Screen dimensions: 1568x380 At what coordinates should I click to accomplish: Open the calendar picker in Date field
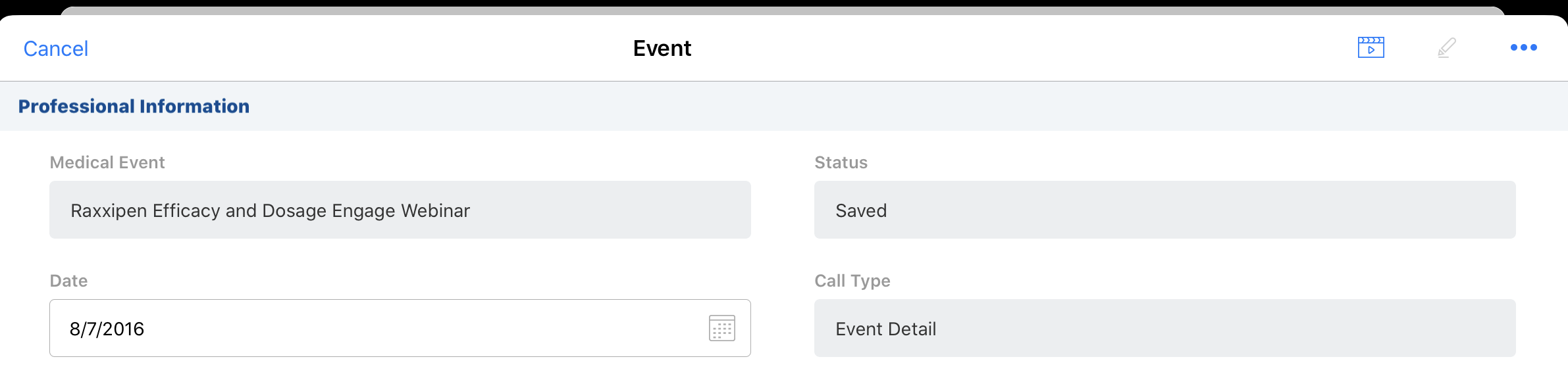(x=721, y=328)
